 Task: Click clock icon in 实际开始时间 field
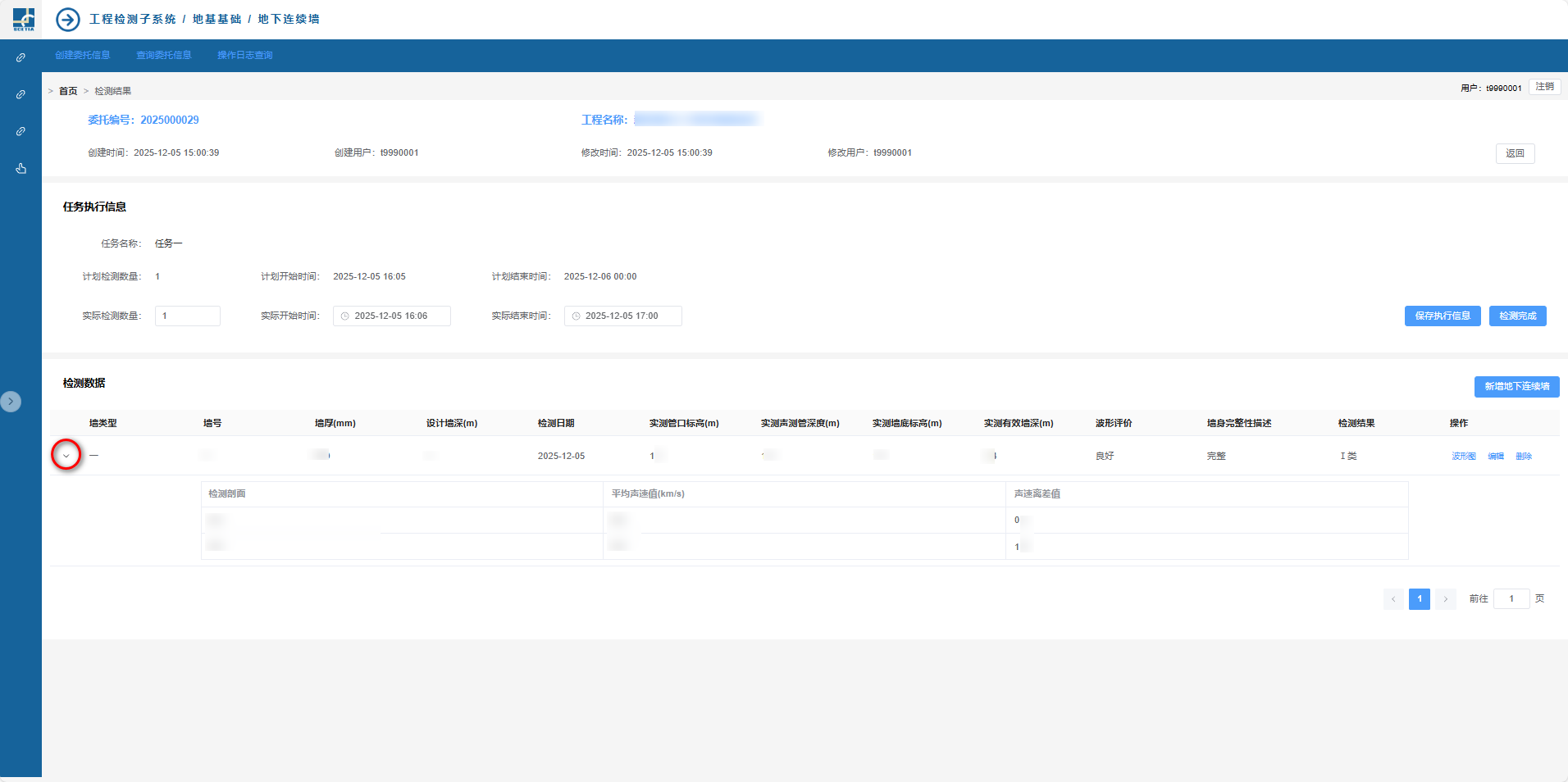345,316
